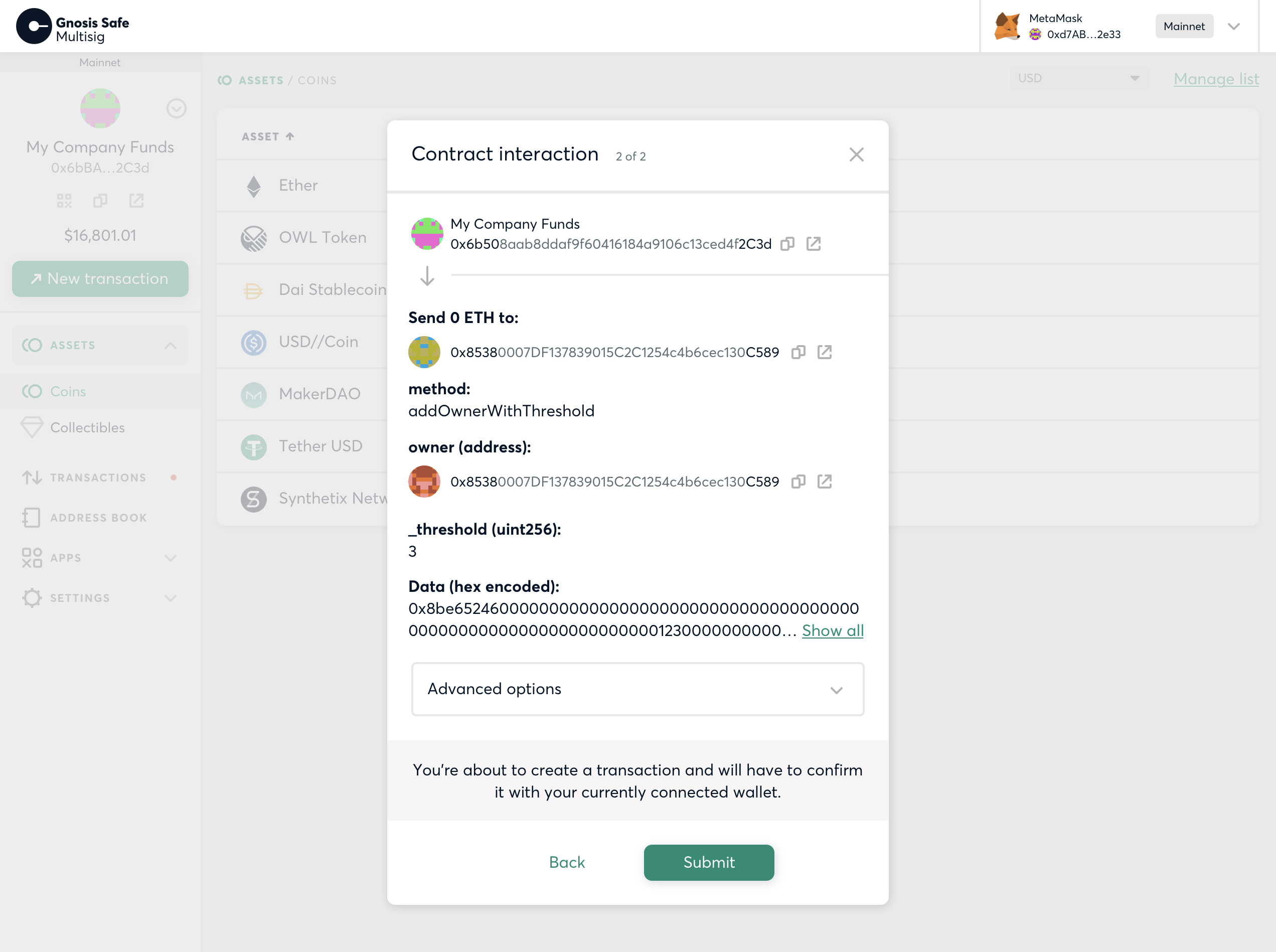
Task: Click the Dai Stablecoin icon
Action: coord(254,290)
